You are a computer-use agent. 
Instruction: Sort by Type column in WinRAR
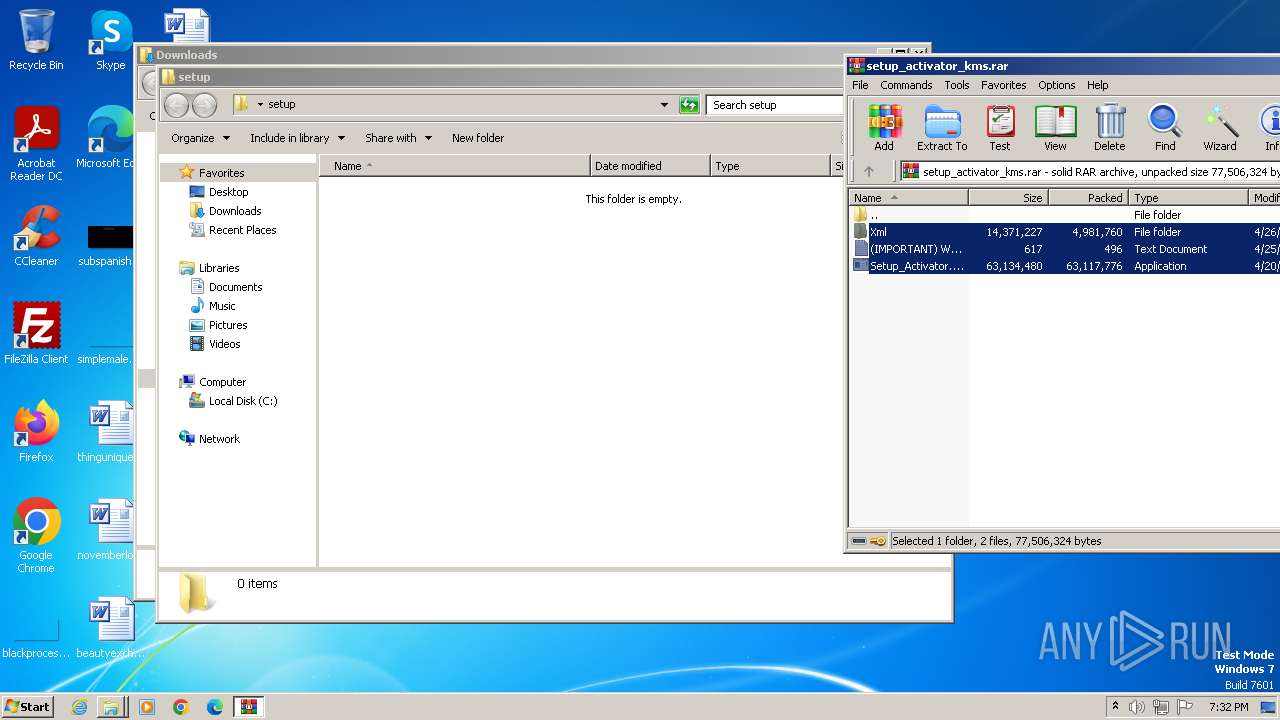(x=1189, y=198)
